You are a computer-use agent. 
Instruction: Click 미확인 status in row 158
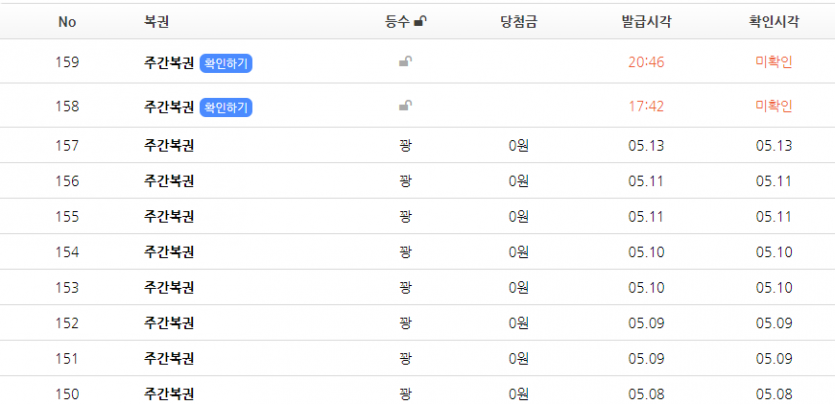pyautogui.click(x=774, y=106)
